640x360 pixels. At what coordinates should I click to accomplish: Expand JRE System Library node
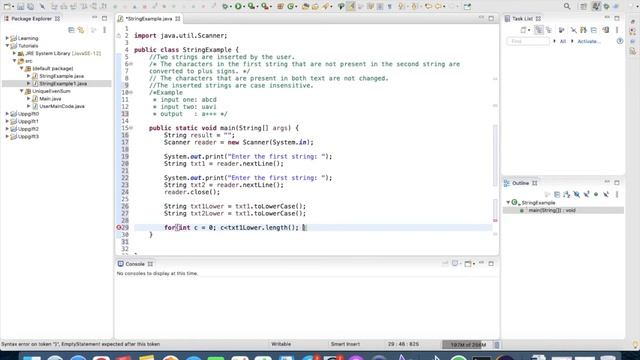coord(14,53)
